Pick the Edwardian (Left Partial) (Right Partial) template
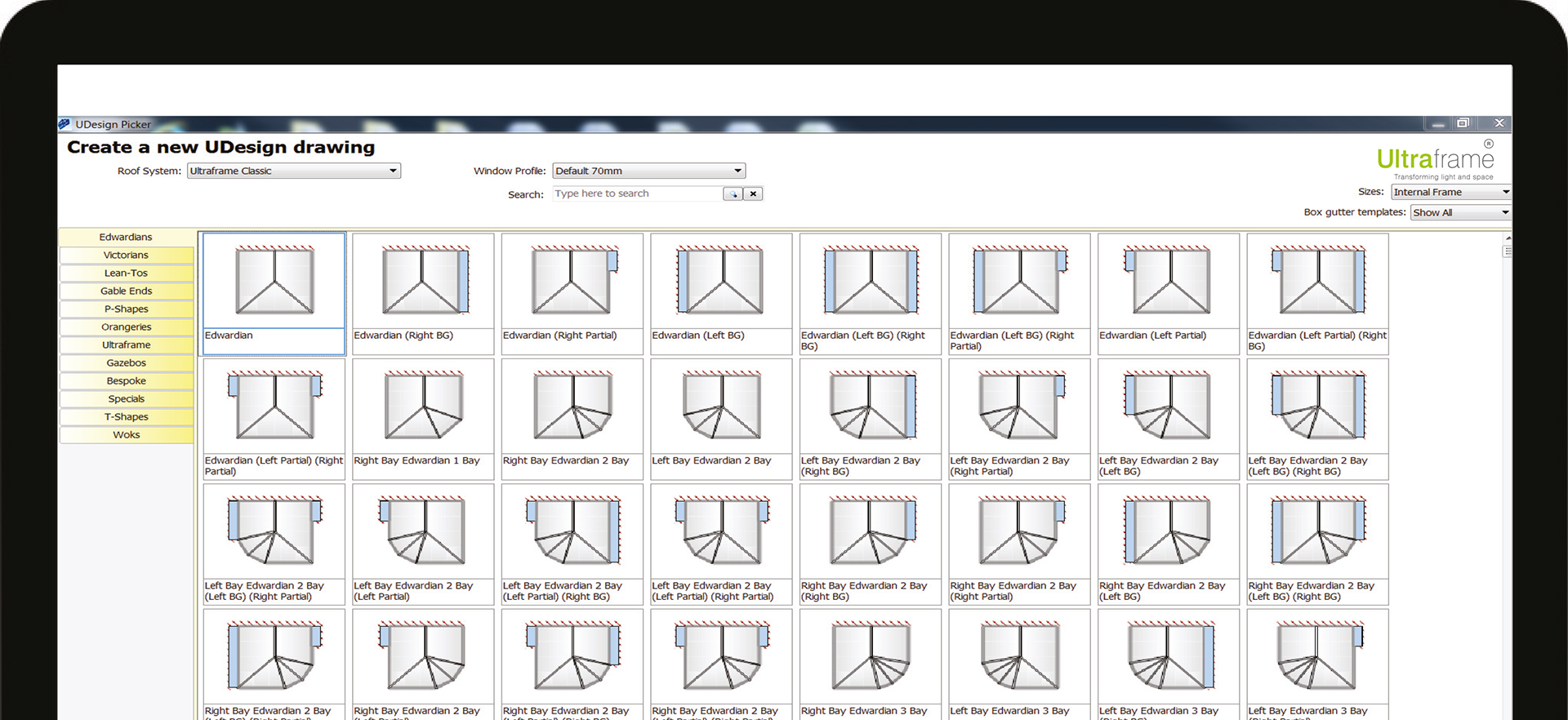The width and height of the screenshot is (1568, 720). (x=274, y=419)
